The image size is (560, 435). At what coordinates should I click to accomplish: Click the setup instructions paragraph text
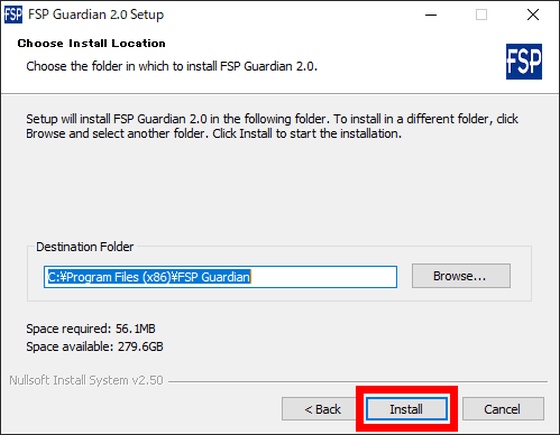(272, 126)
